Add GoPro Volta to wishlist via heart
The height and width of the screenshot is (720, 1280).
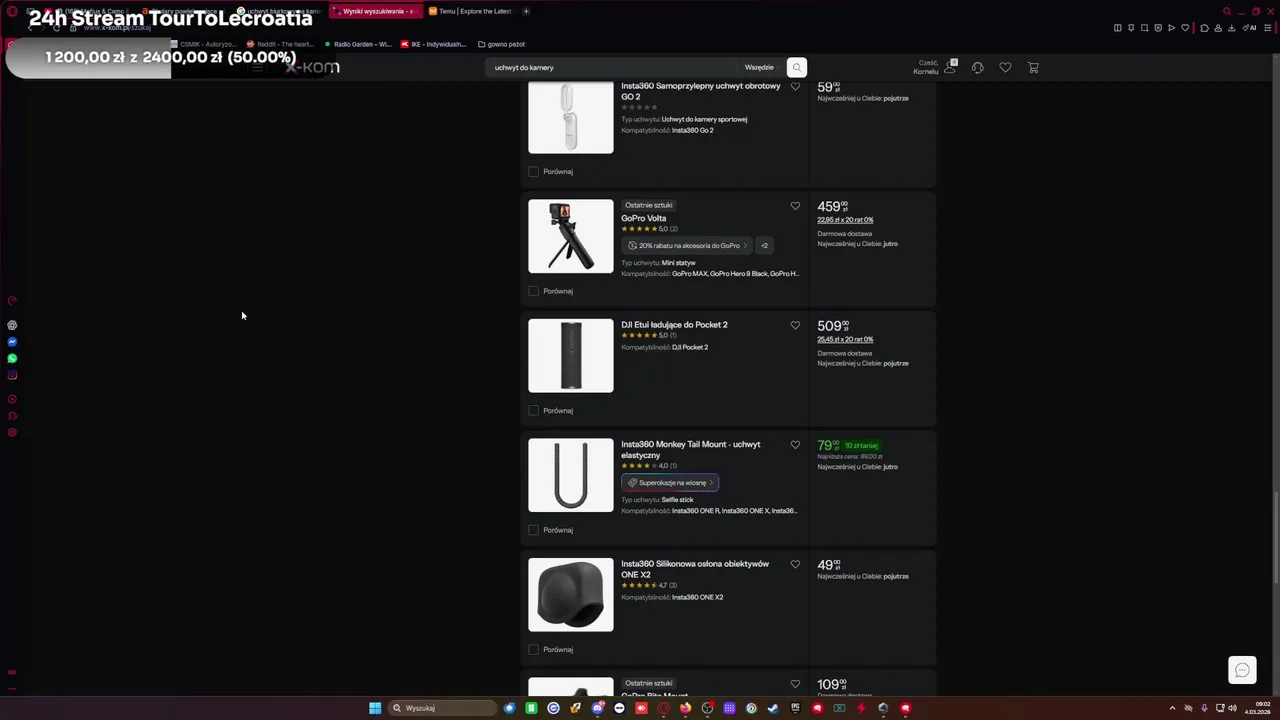[795, 206]
